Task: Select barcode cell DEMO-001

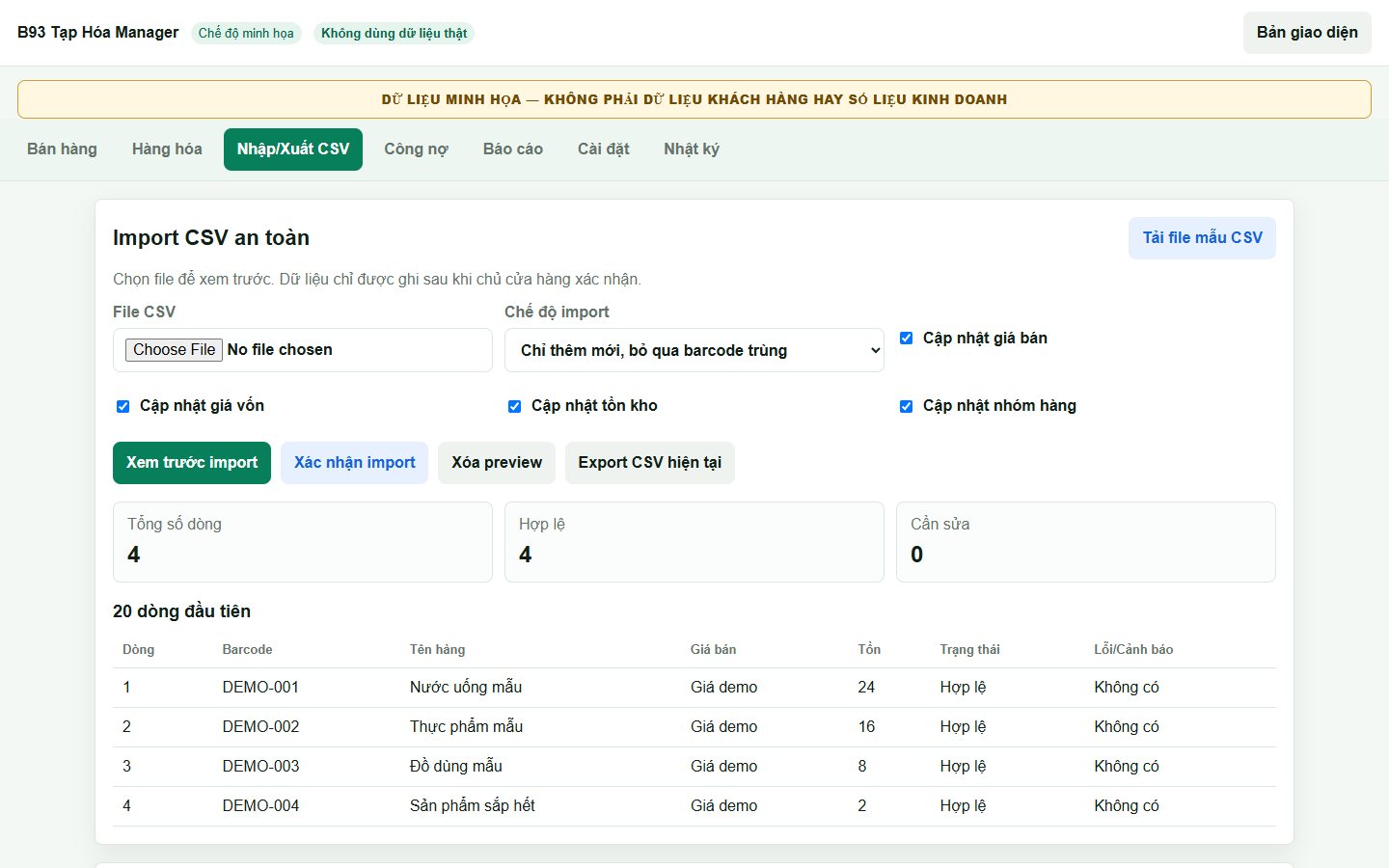Action: 260,688
